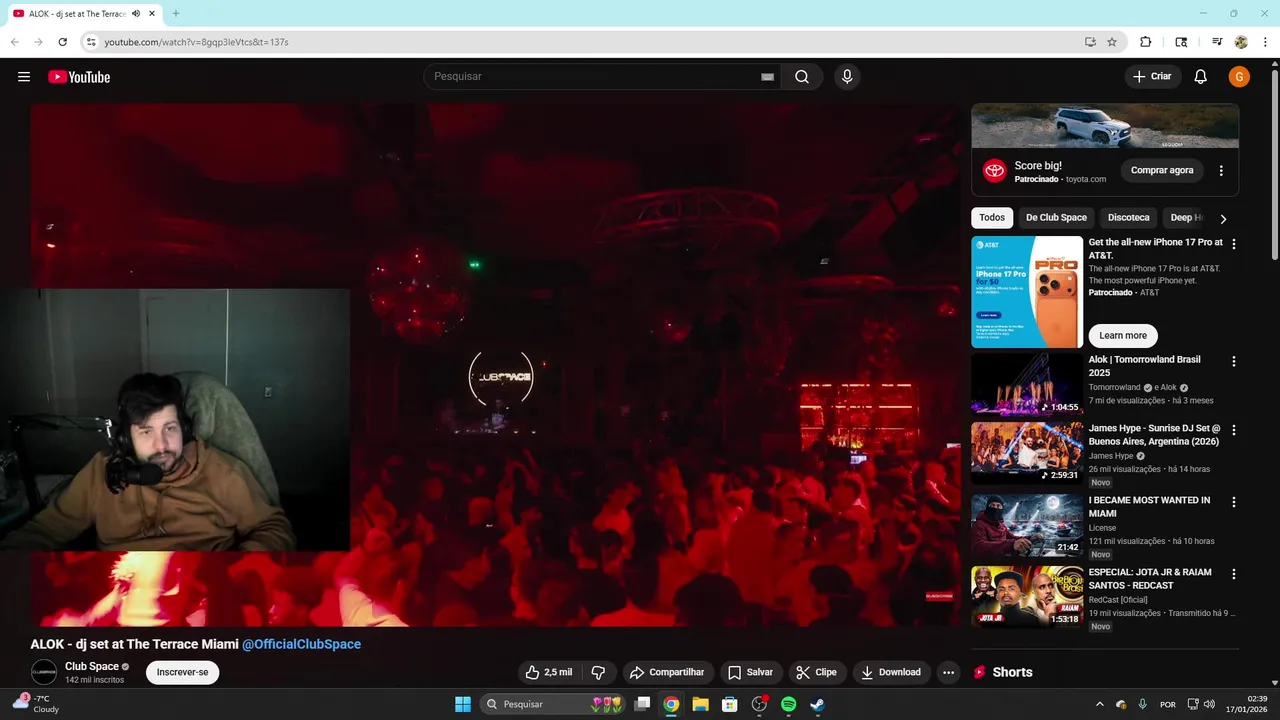The image size is (1280, 720).
Task: Select the Discoteca filter chip
Action: [1129, 217]
